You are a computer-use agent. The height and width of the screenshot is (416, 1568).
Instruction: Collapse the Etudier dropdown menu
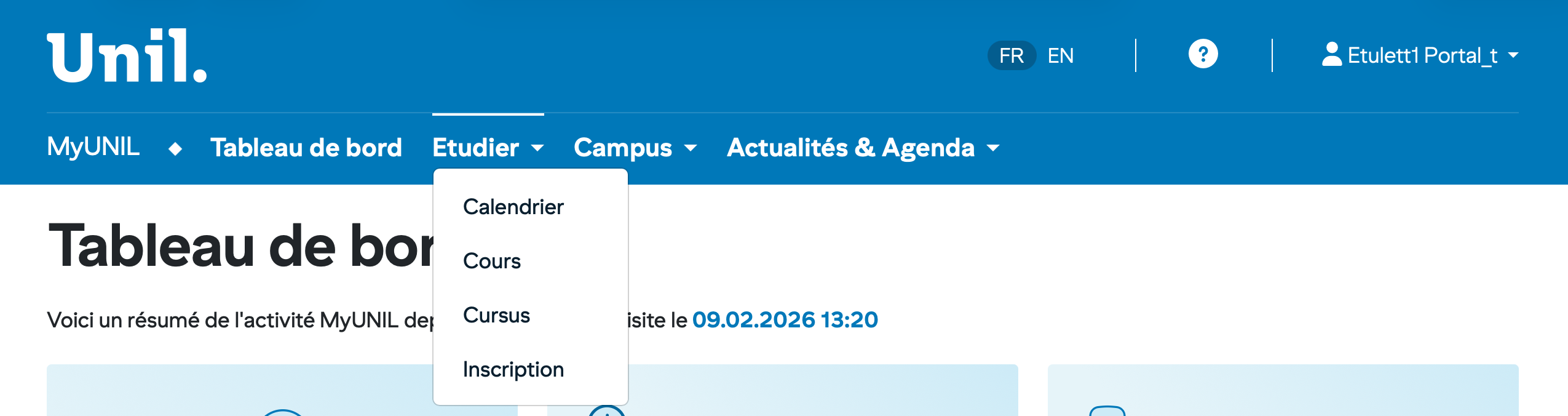487,148
